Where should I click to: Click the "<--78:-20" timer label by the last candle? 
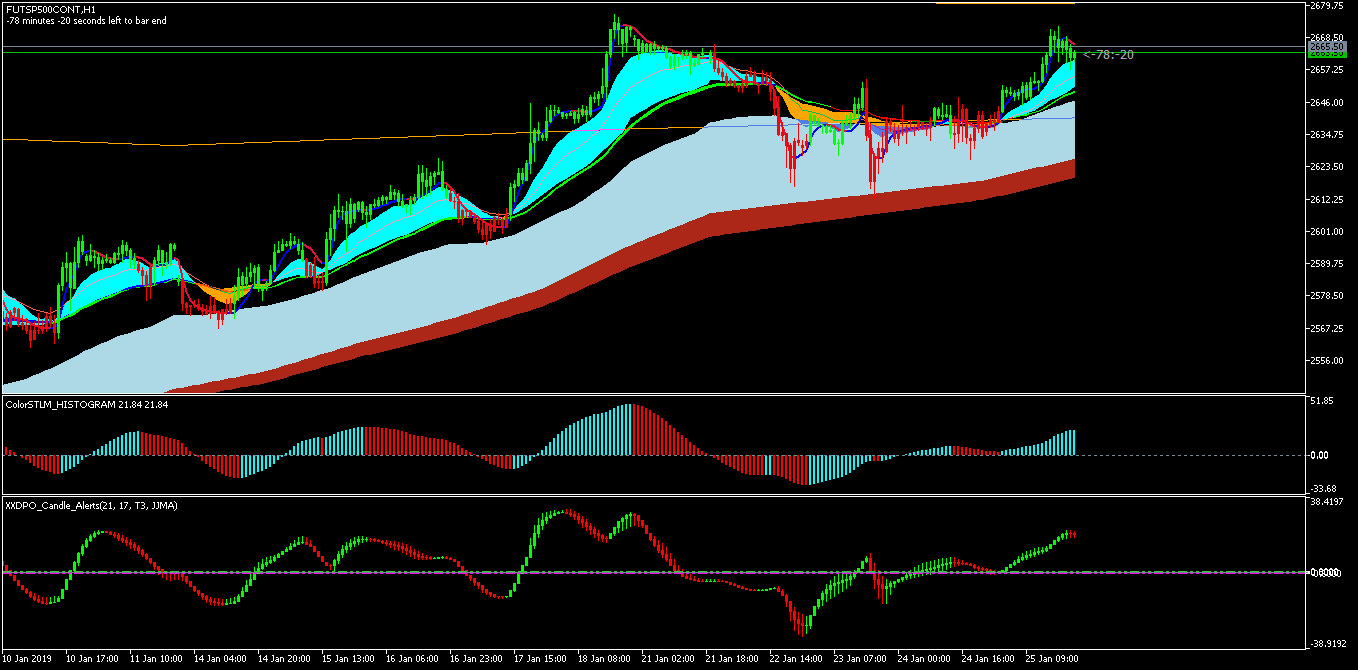(1108, 55)
